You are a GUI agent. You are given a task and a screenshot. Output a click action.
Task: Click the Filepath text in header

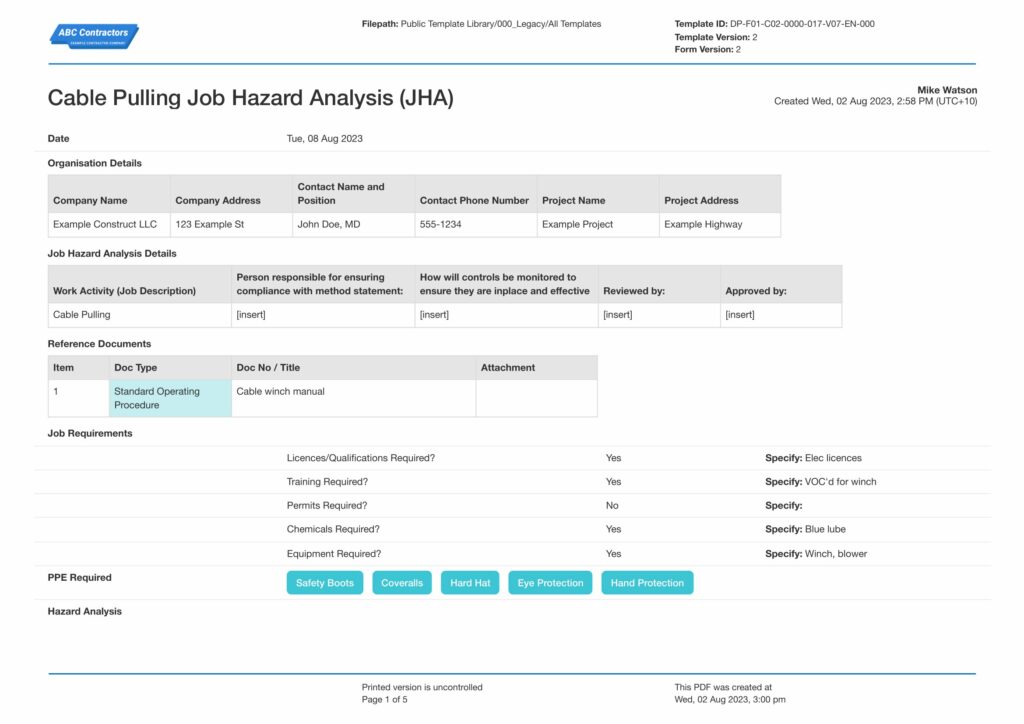(x=481, y=24)
